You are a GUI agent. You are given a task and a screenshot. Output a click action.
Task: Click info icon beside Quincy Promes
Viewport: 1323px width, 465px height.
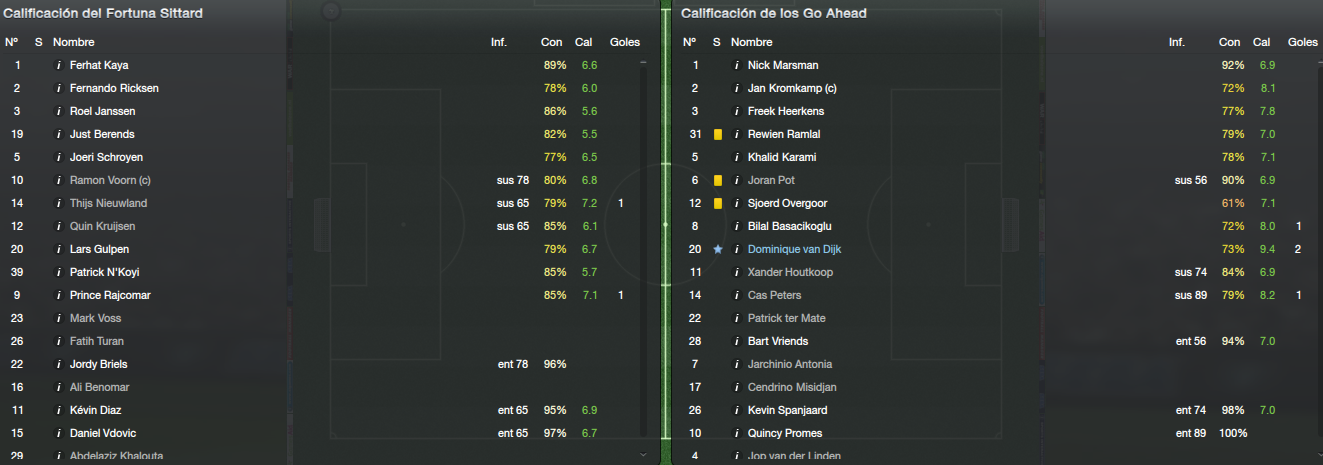[737, 433]
